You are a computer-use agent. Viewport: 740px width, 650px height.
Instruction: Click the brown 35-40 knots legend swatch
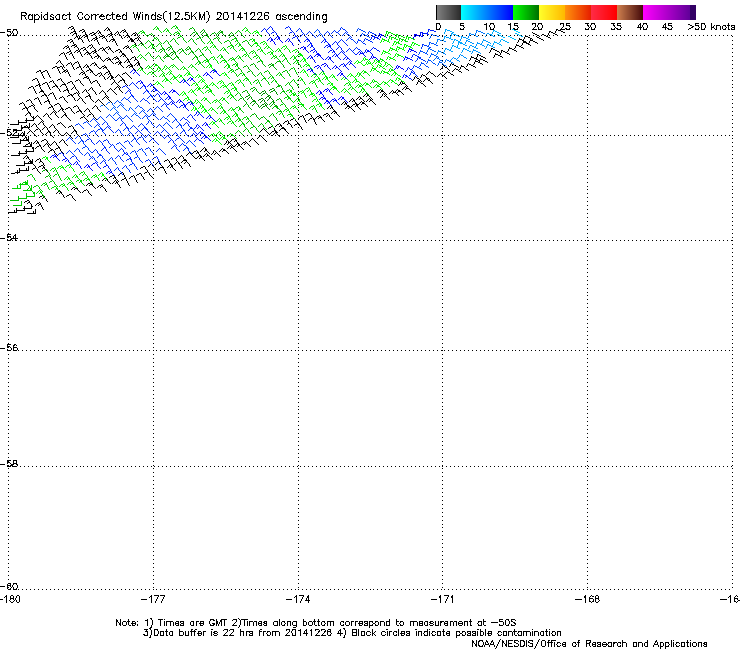tap(630, 12)
